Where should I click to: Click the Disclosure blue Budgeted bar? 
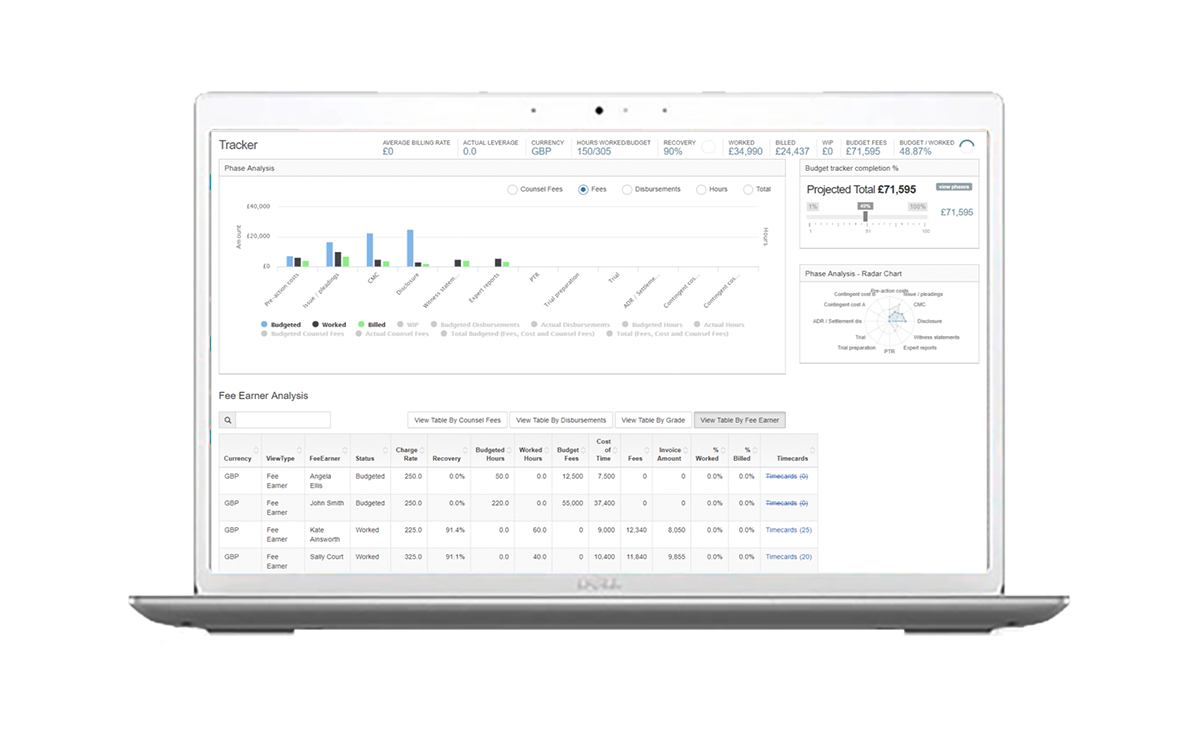click(410, 248)
